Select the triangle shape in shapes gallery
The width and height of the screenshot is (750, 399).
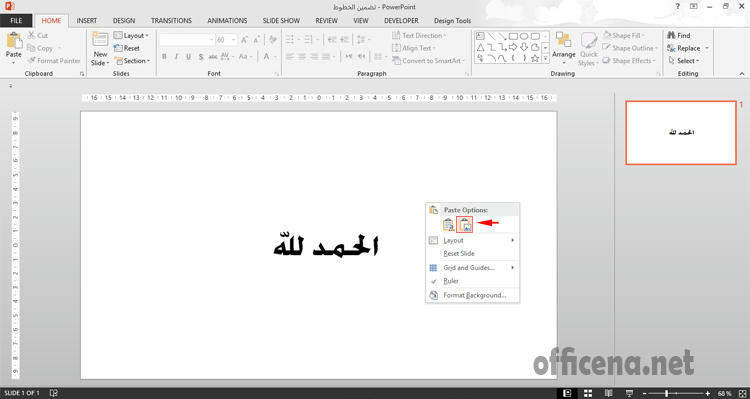pos(480,47)
